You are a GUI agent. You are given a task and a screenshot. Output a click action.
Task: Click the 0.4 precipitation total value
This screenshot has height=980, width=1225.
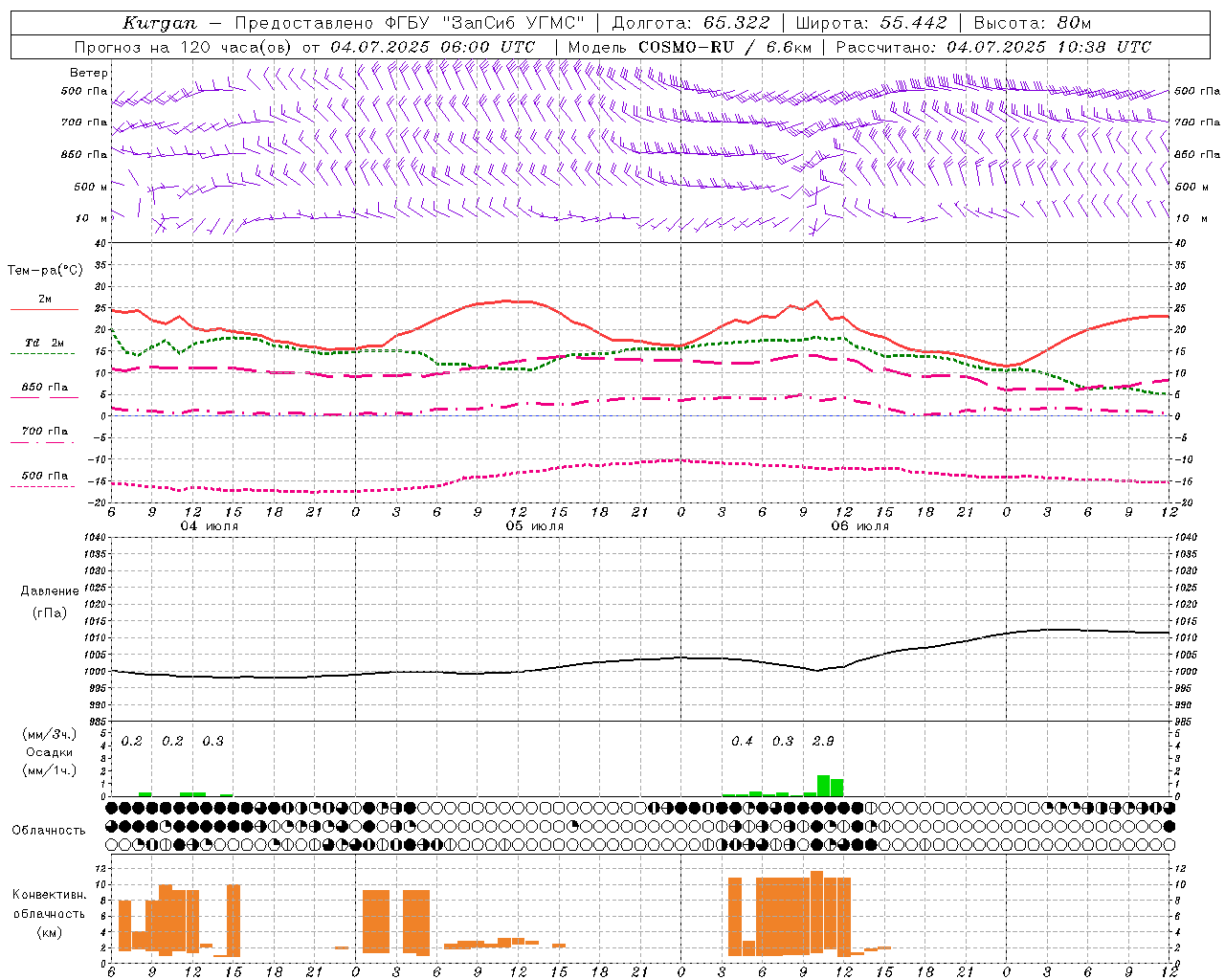pyautogui.click(x=742, y=741)
